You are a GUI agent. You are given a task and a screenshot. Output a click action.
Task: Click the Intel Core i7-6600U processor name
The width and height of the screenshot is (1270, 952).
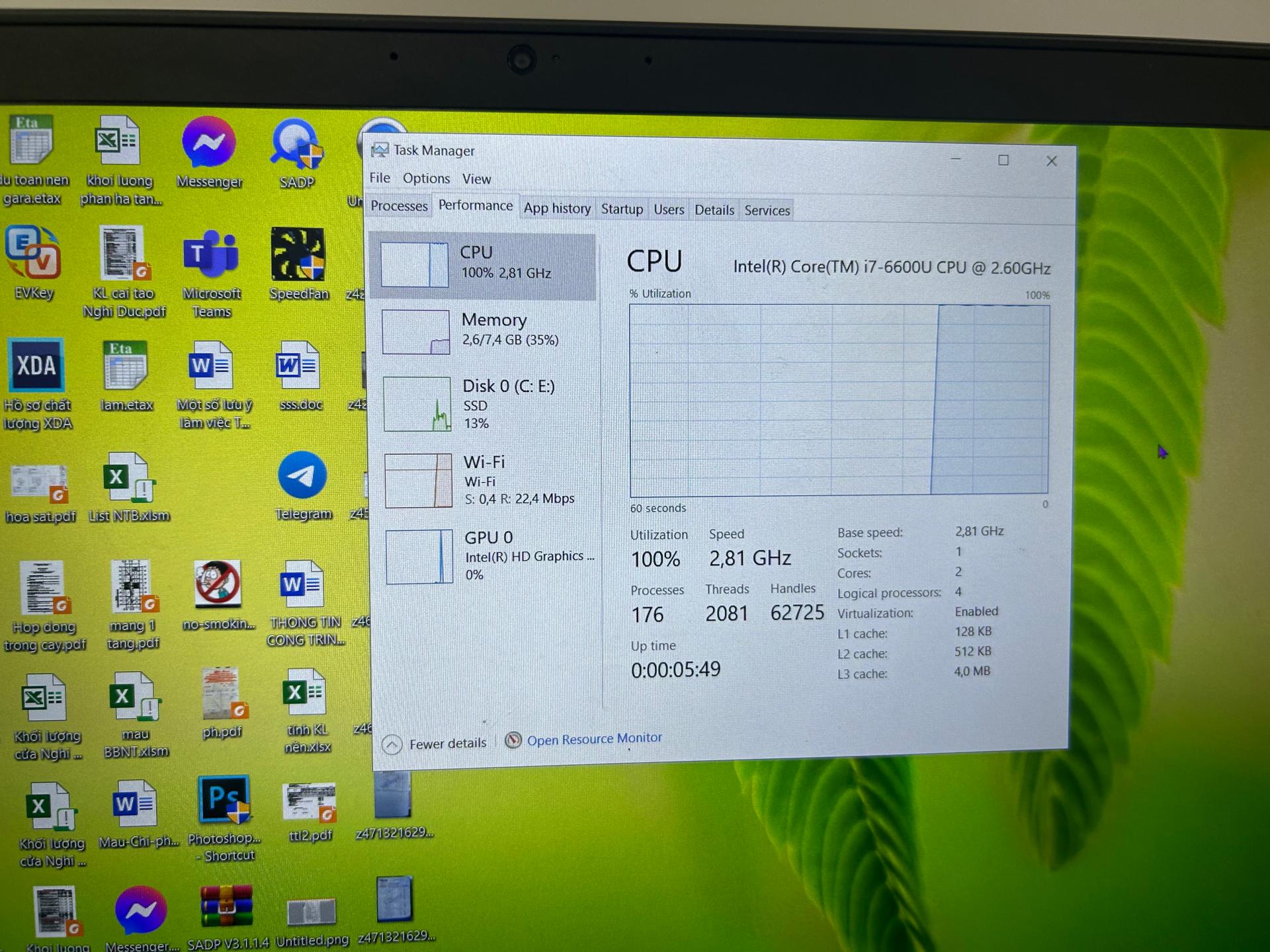point(892,267)
